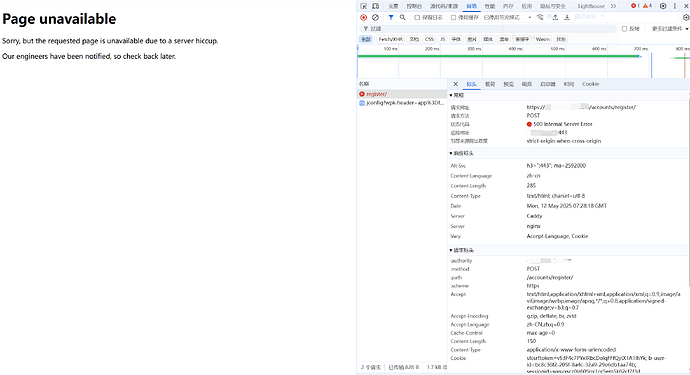Tick the Invert filter checkbox
This screenshot has width=690, height=375.
point(624,29)
